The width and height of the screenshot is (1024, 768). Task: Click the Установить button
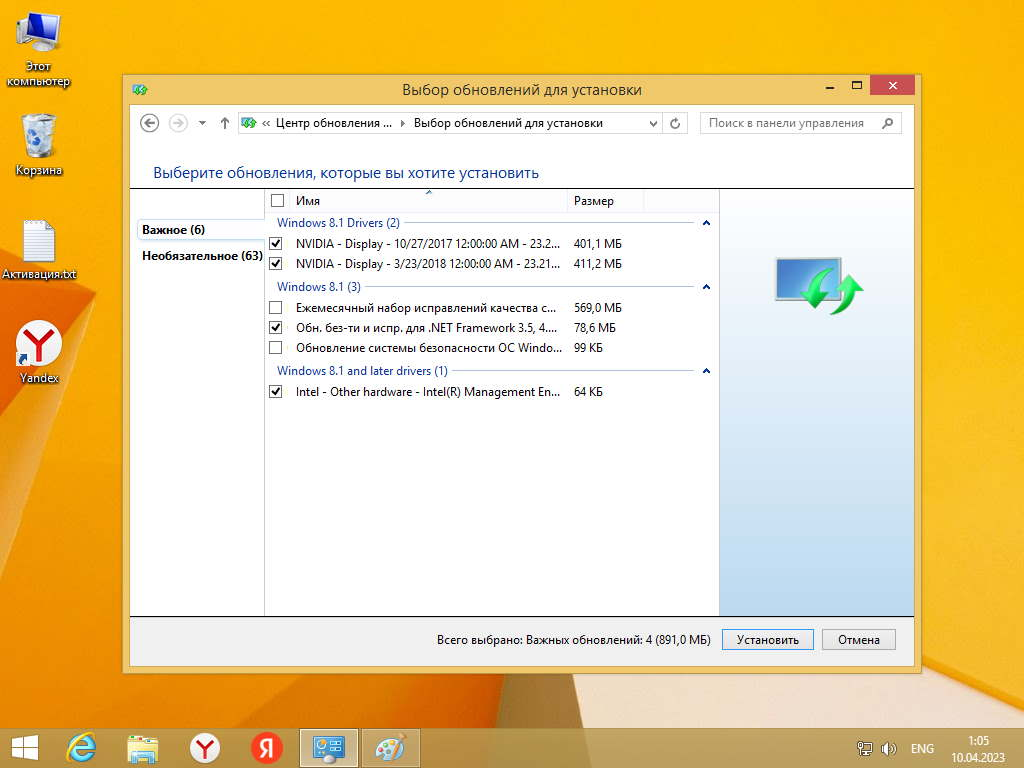[767, 639]
